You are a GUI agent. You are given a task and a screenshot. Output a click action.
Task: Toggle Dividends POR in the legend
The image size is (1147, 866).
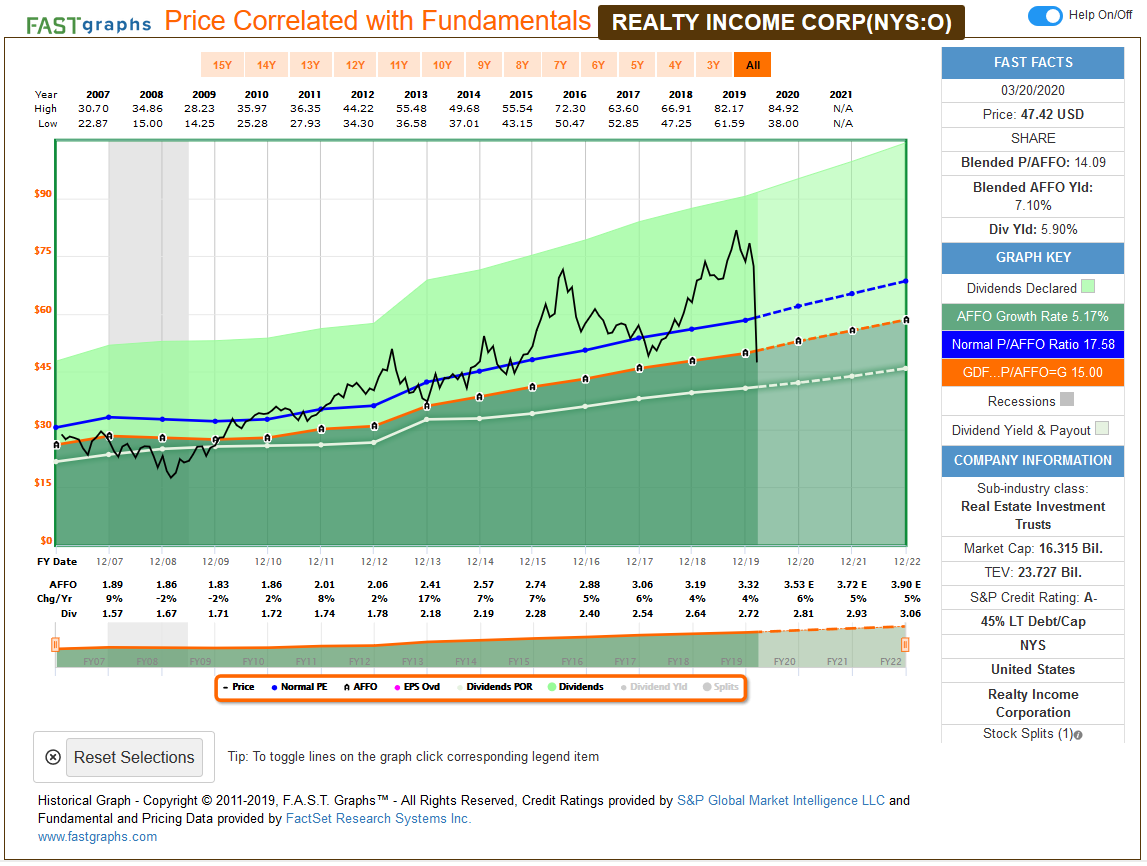(x=494, y=688)
